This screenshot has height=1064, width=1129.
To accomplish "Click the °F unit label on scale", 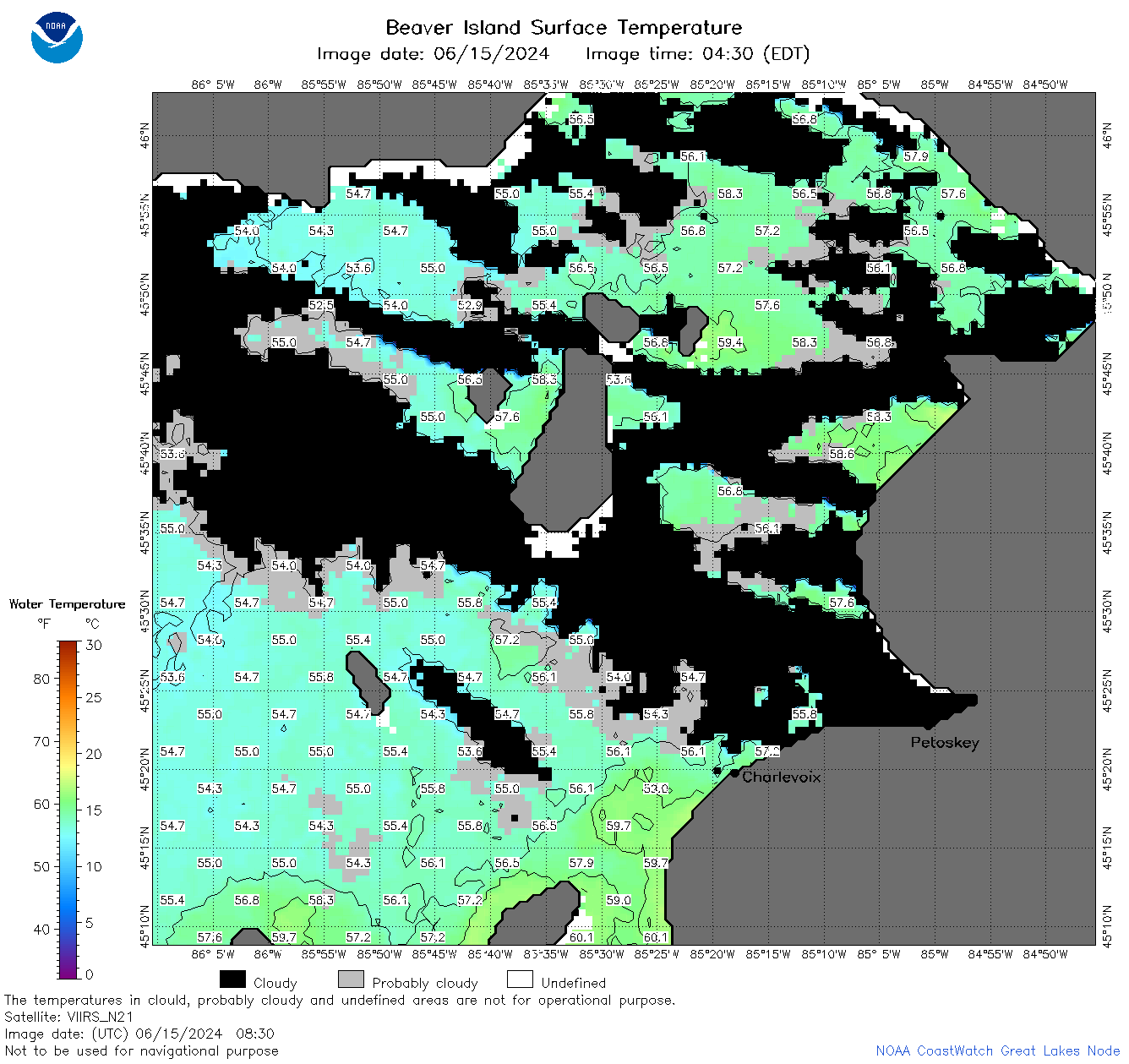I will tap(44, 624).
